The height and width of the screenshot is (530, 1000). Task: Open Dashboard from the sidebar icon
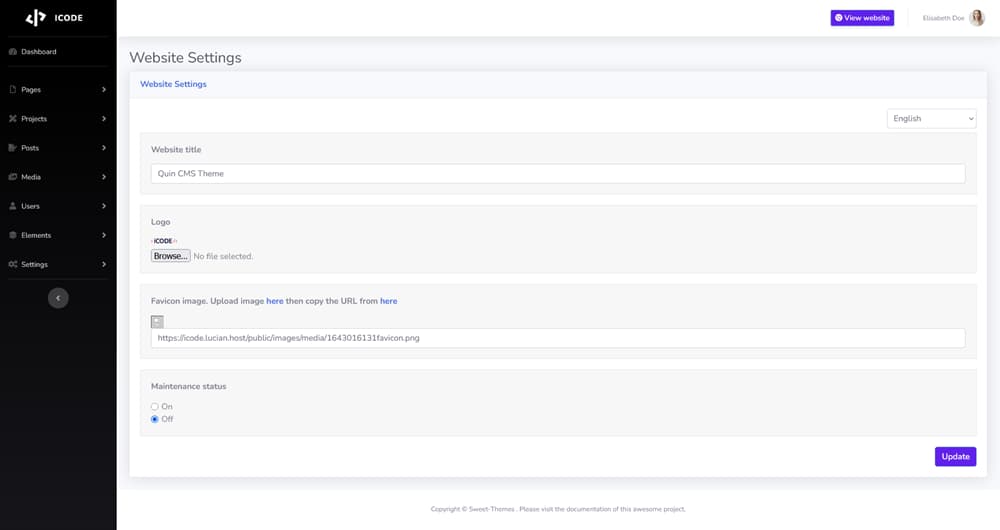pyautogui.click(x=13, y=52)
